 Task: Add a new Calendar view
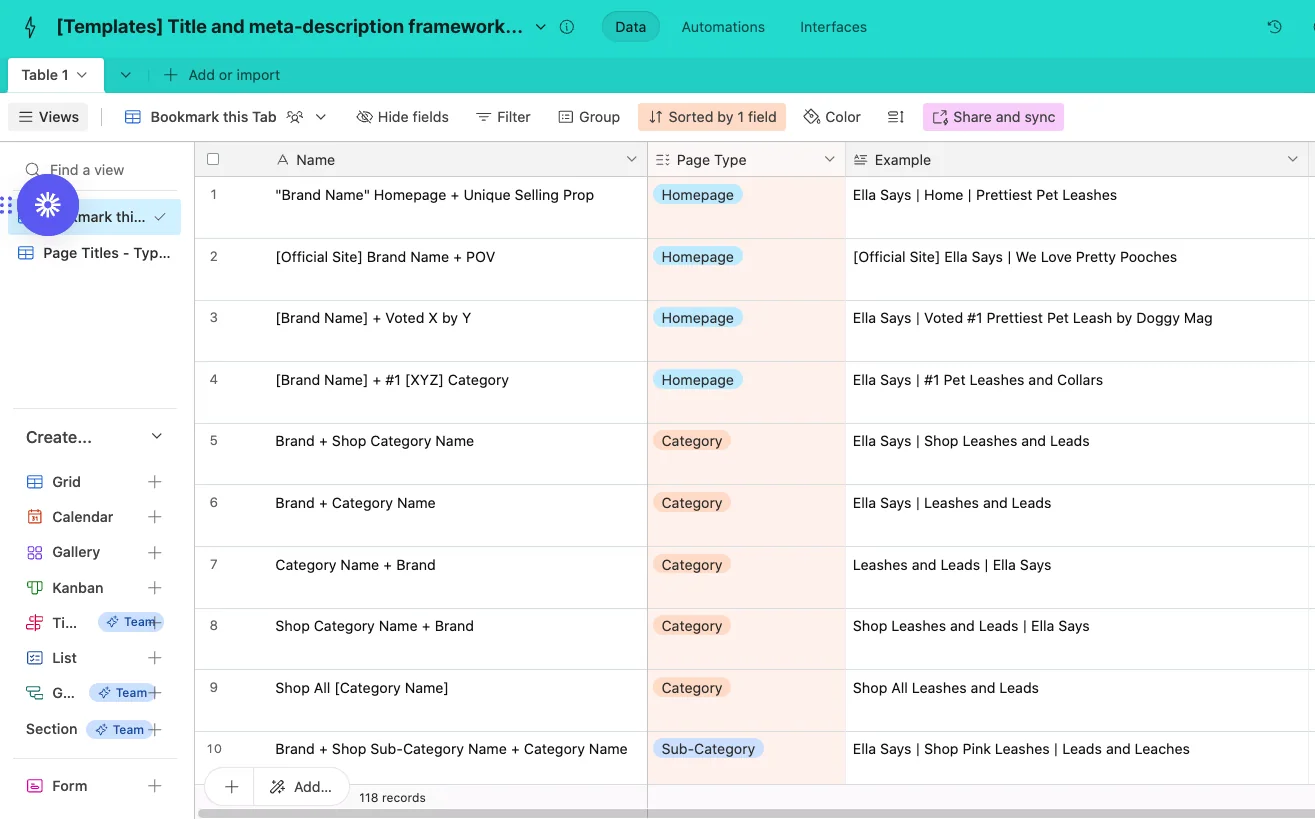155,517
